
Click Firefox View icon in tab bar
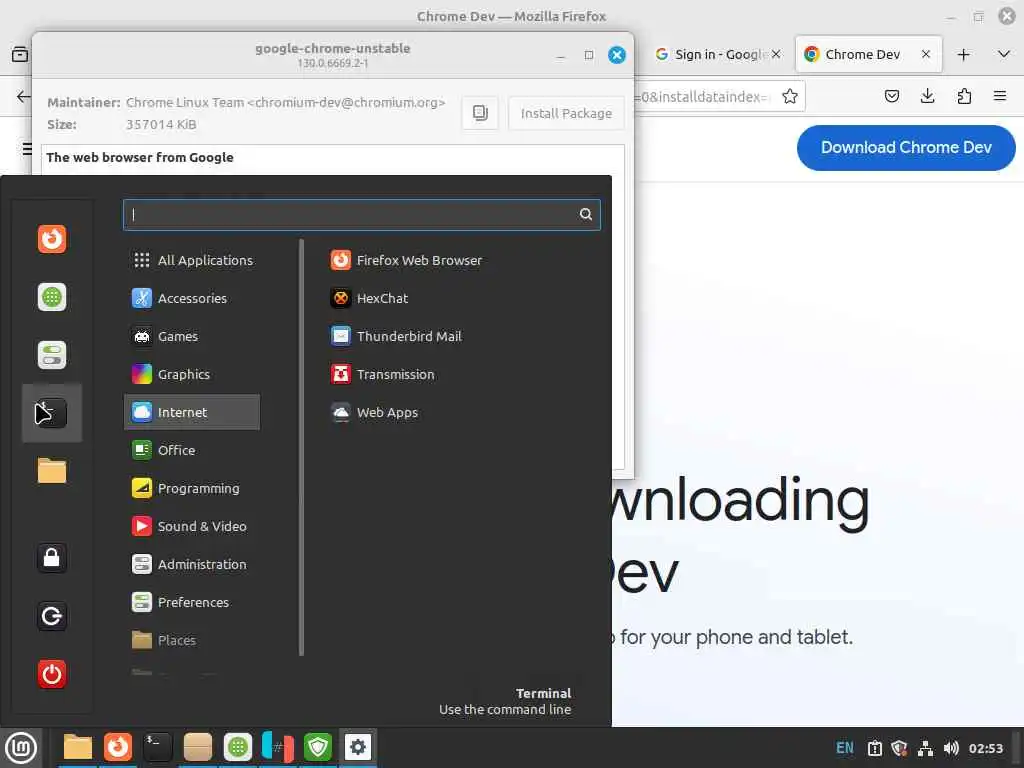(x=20, y=54)
